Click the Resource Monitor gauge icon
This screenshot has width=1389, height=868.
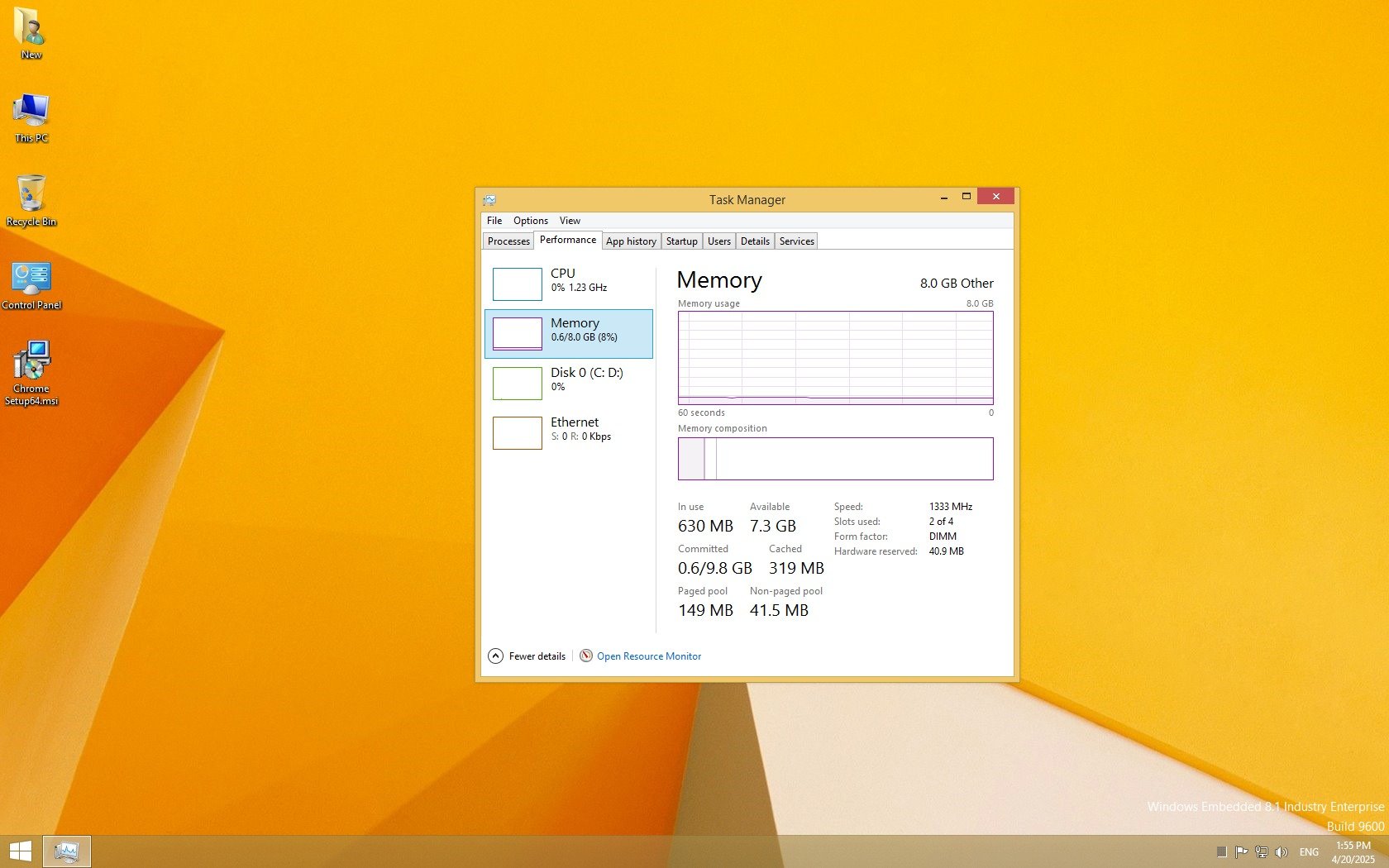[586, 656]
